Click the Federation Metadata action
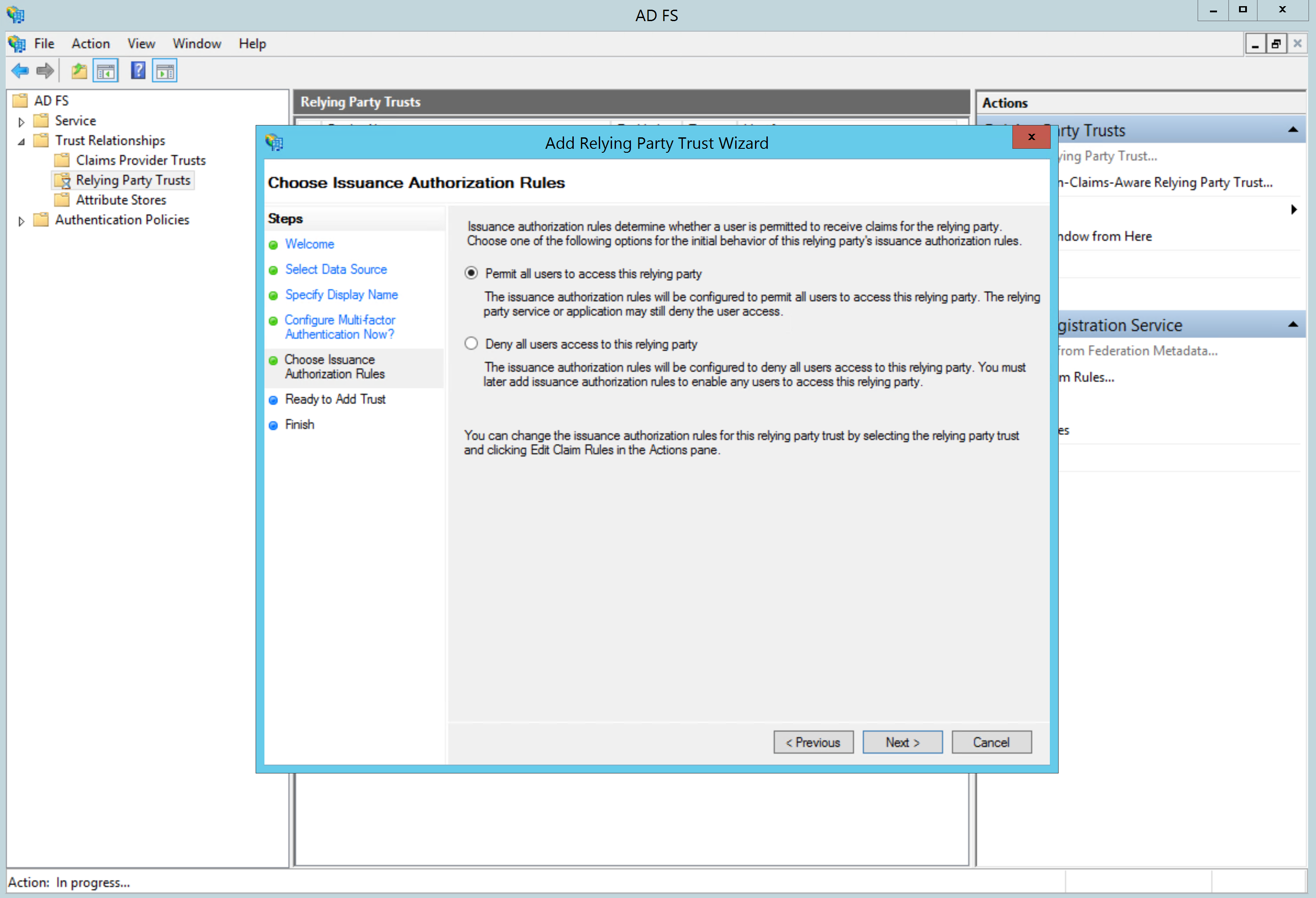The height and width of the screenshot is (898, 1316). pos(1138,351)
